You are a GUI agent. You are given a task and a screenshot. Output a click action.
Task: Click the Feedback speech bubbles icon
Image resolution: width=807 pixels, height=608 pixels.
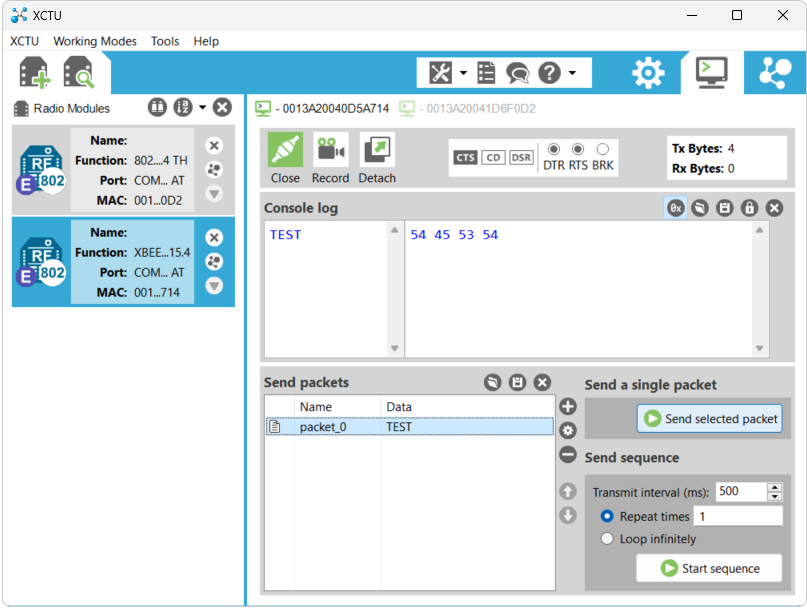517,73
